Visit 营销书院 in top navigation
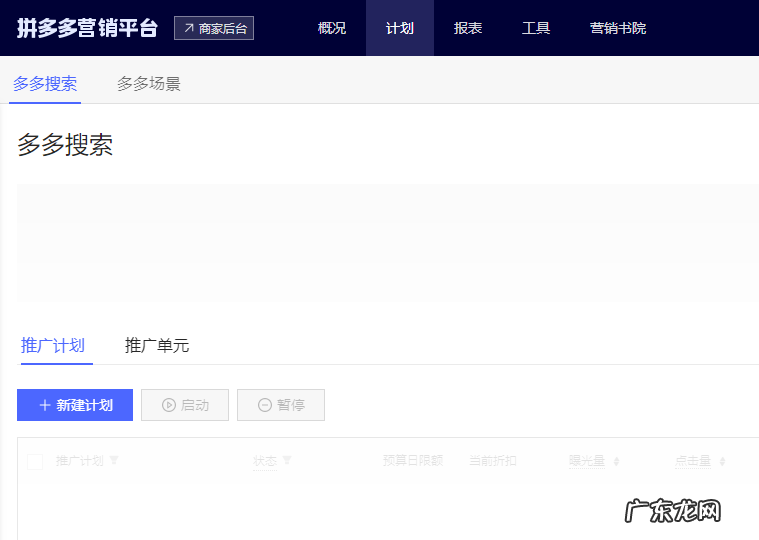Image resolution: width=759 pixels, height=540 pixels. [618, 28]
